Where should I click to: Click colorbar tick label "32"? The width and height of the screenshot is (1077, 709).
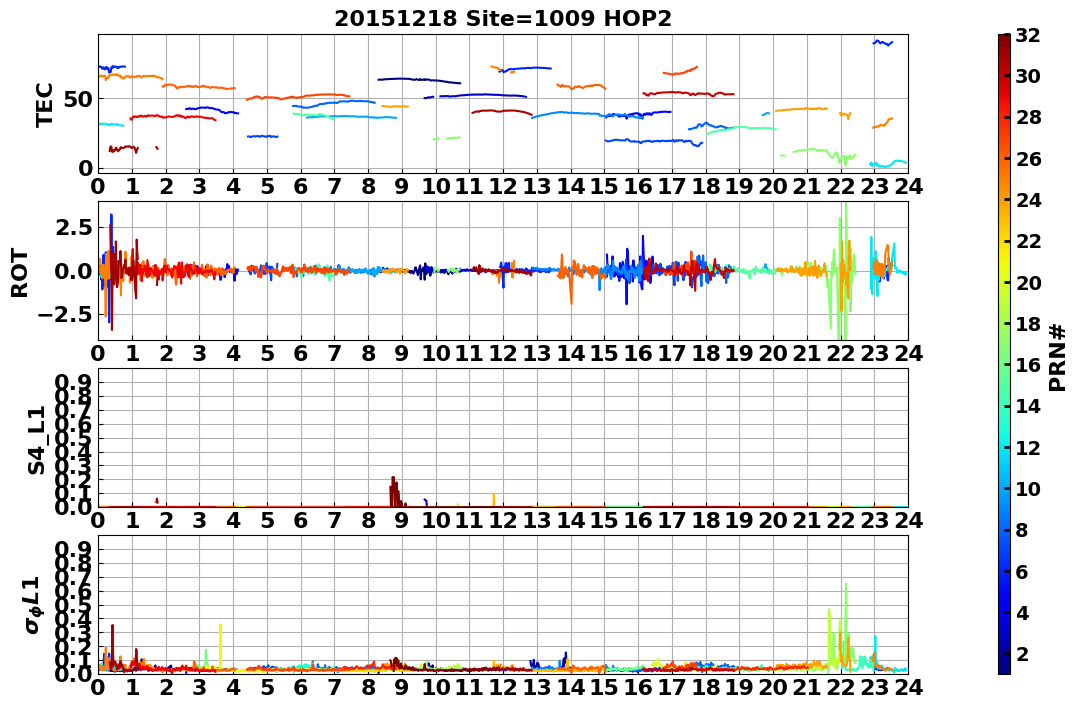1028,35
